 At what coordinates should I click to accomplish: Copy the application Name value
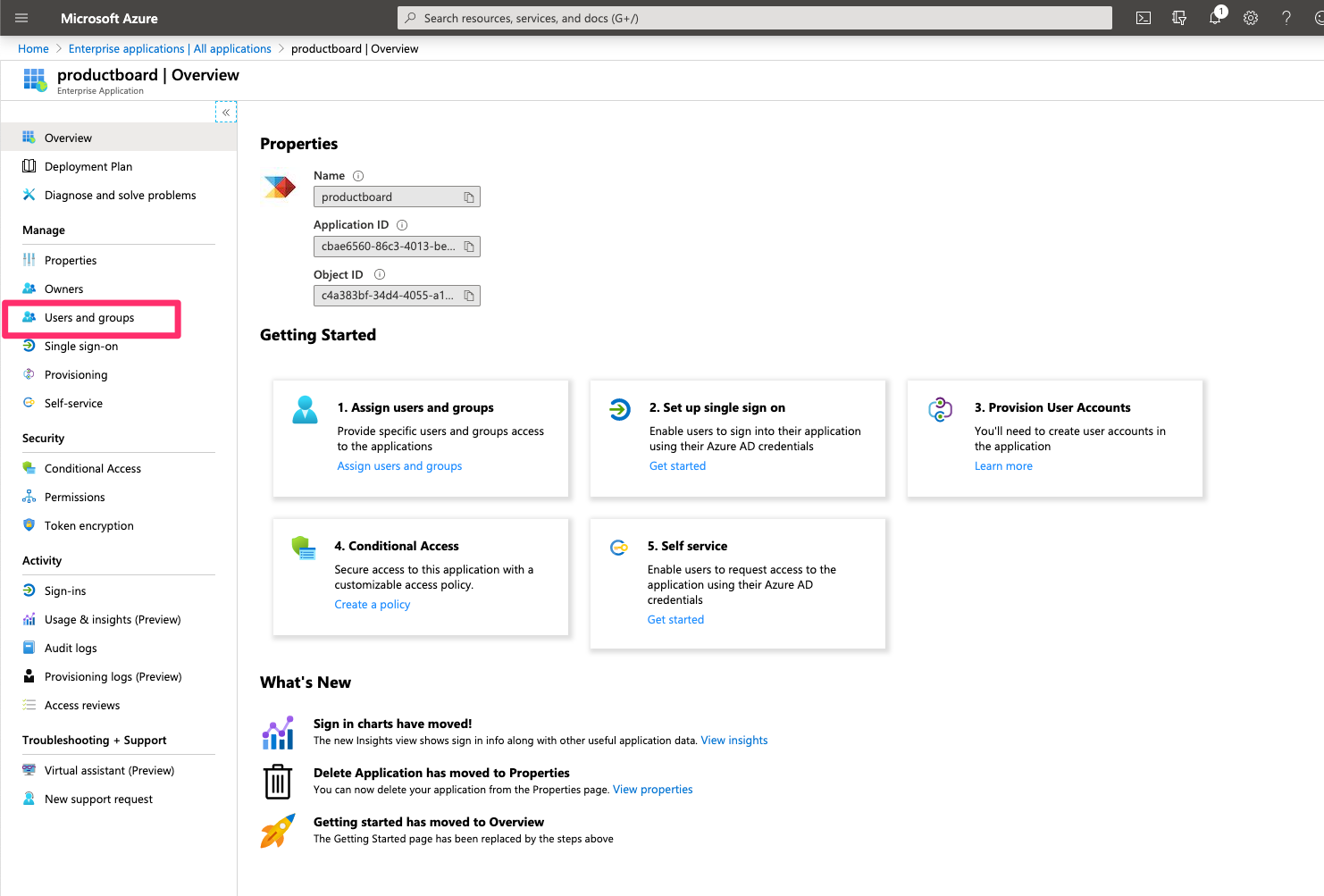(469, 197)
